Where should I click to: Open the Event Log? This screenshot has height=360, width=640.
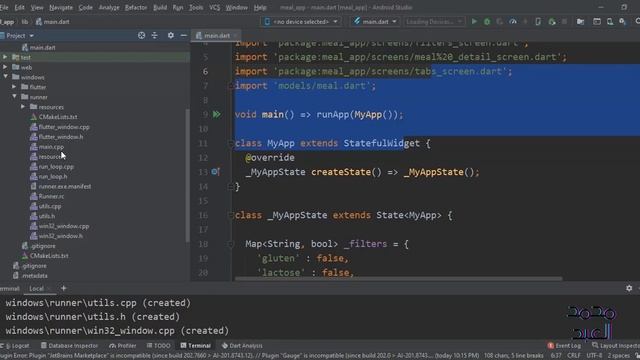[564, 346]
